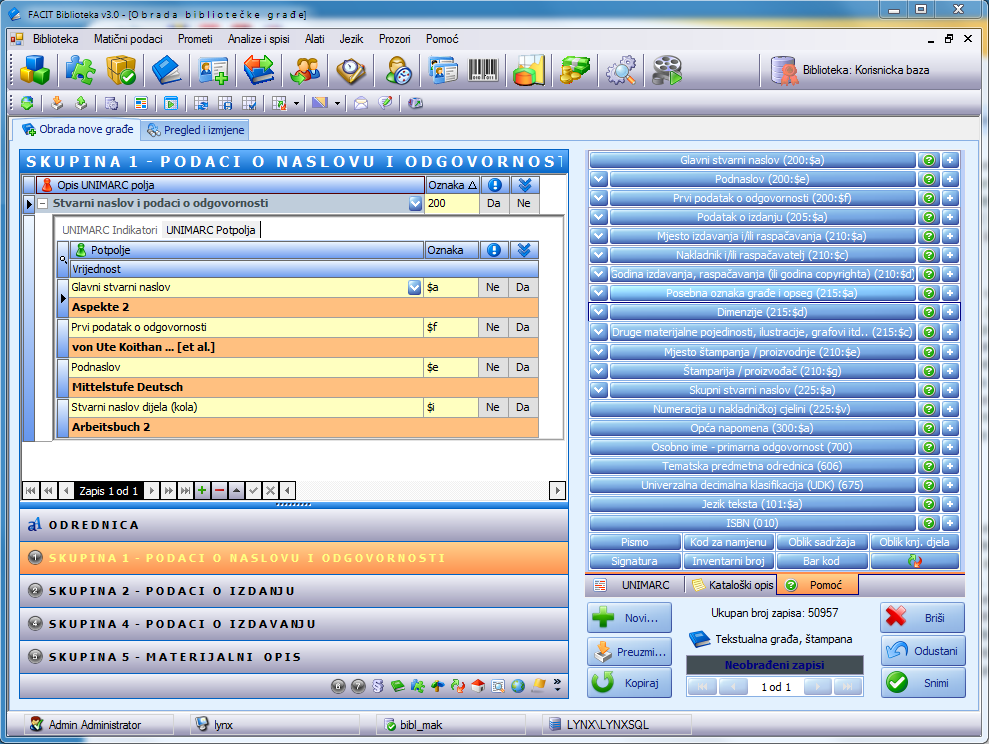Click the Briši button
Viewport: 989px width, 744px height.
(923, 618)
